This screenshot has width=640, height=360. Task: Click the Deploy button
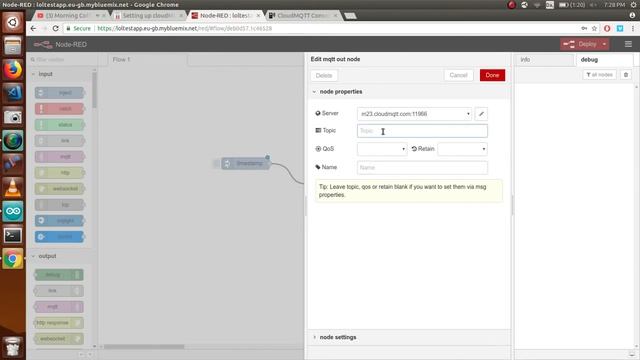click(580, 44)
